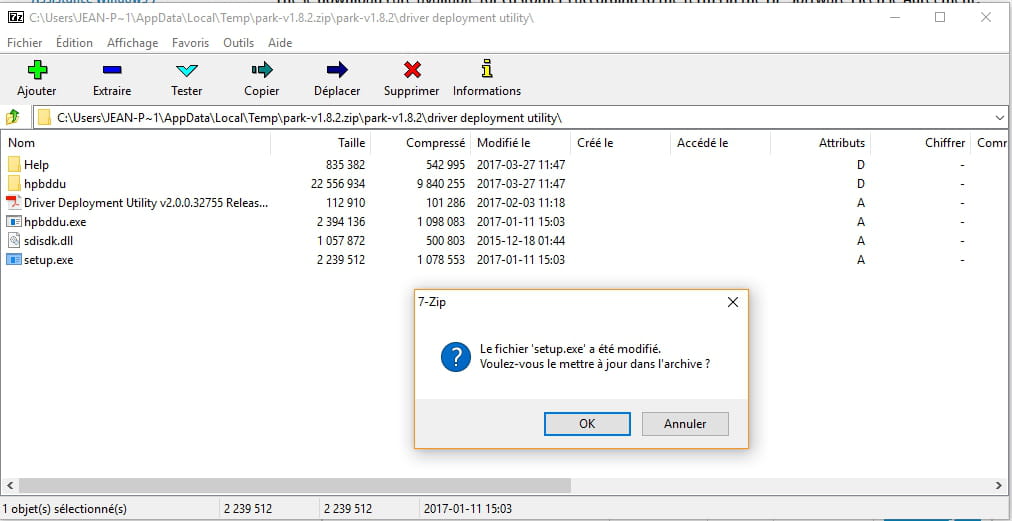The height and width of the screenshot is (521, 1012).
Task: Maximize the 7-Zip main window
Action: 940,17
